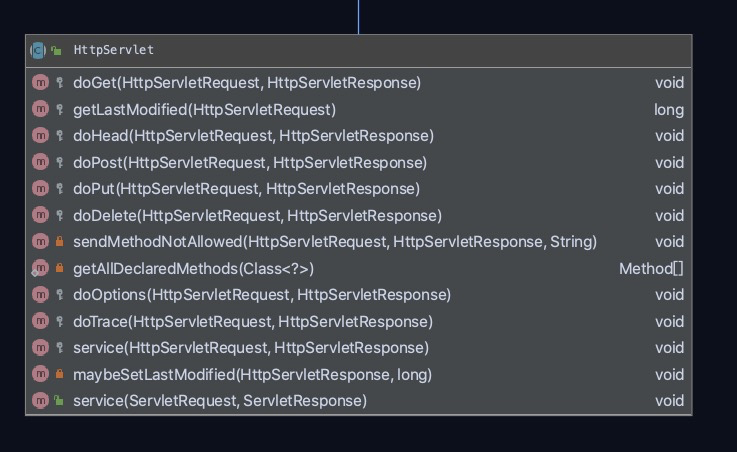This screenshot has width=737, height=452.
Task: Click the public visibility icon beside service(ServletRequest
Action: [59, 401]
